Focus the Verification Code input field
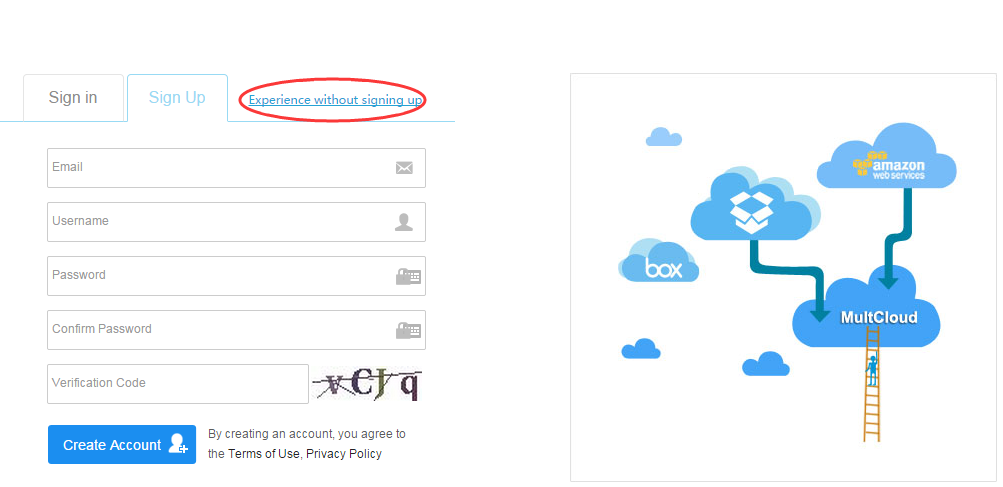 (178, 383)
